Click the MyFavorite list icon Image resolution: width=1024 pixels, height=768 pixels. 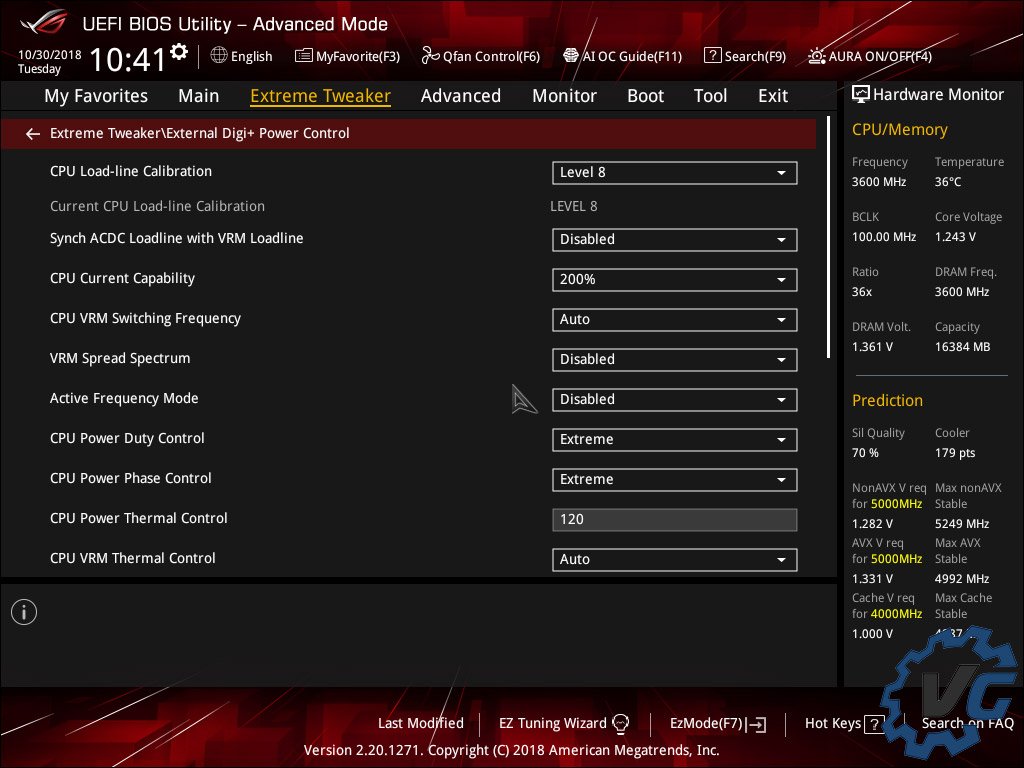(x=304, y=56)
